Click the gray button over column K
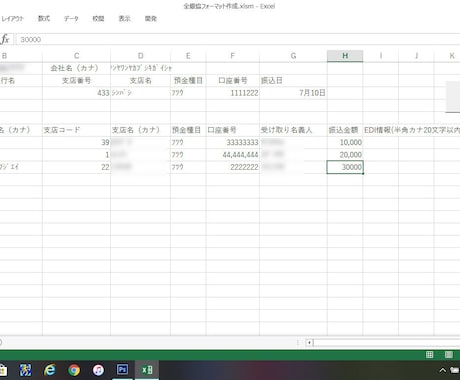Viewport: 460px width, 380px height. (453, 97)
